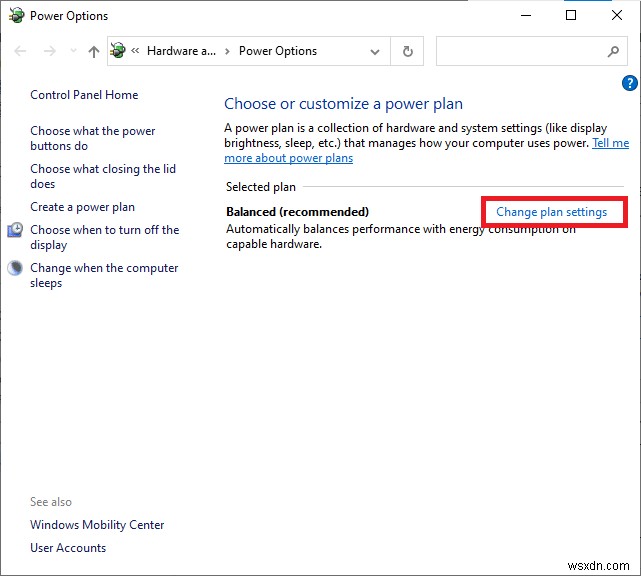641x576 pixels.
Task: Go up one level with the Up arrow
Action: [x=94, y=52]
